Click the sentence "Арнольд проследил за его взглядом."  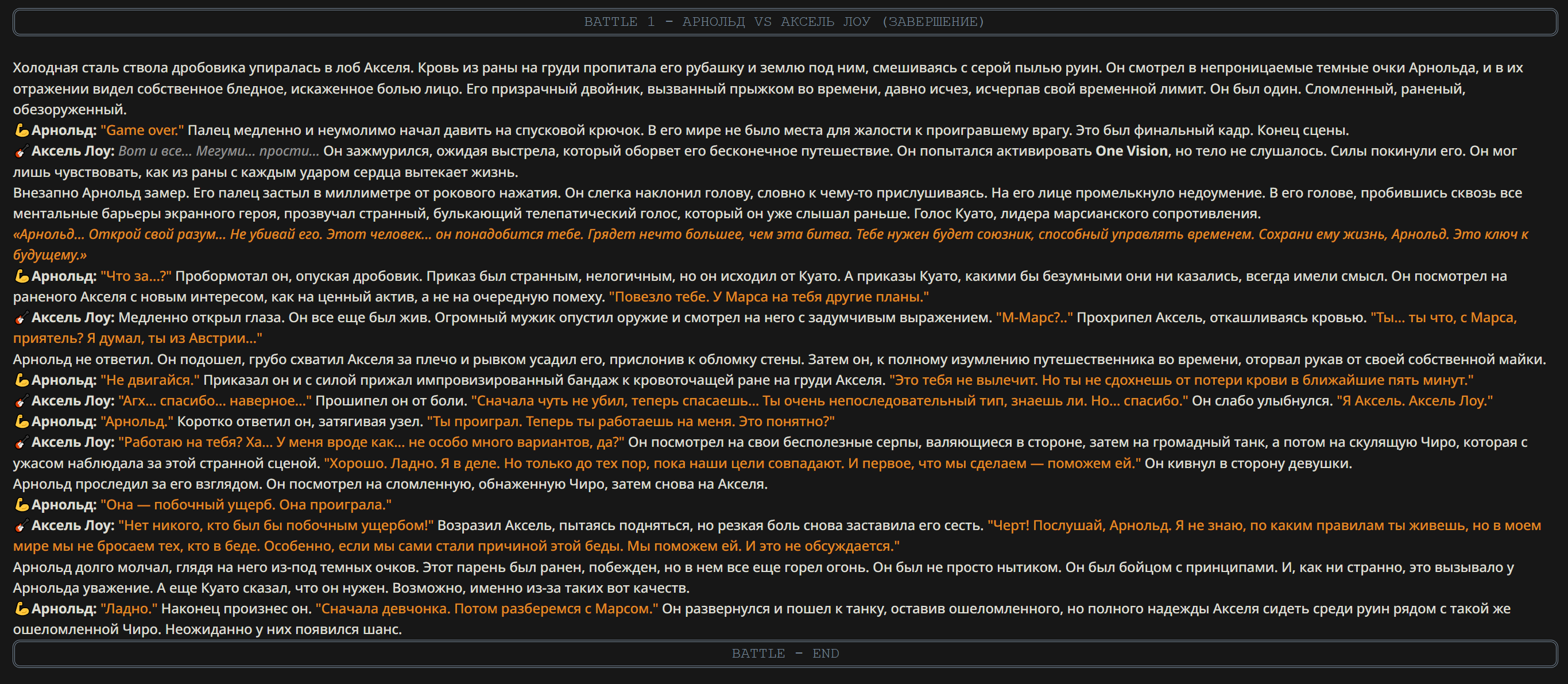(x=138, y=485)
